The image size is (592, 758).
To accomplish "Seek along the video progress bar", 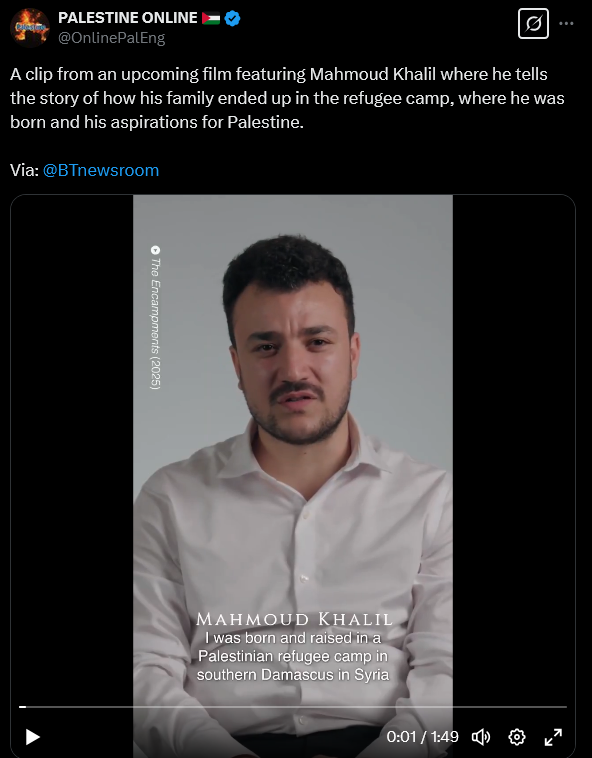I will (293, 707).
